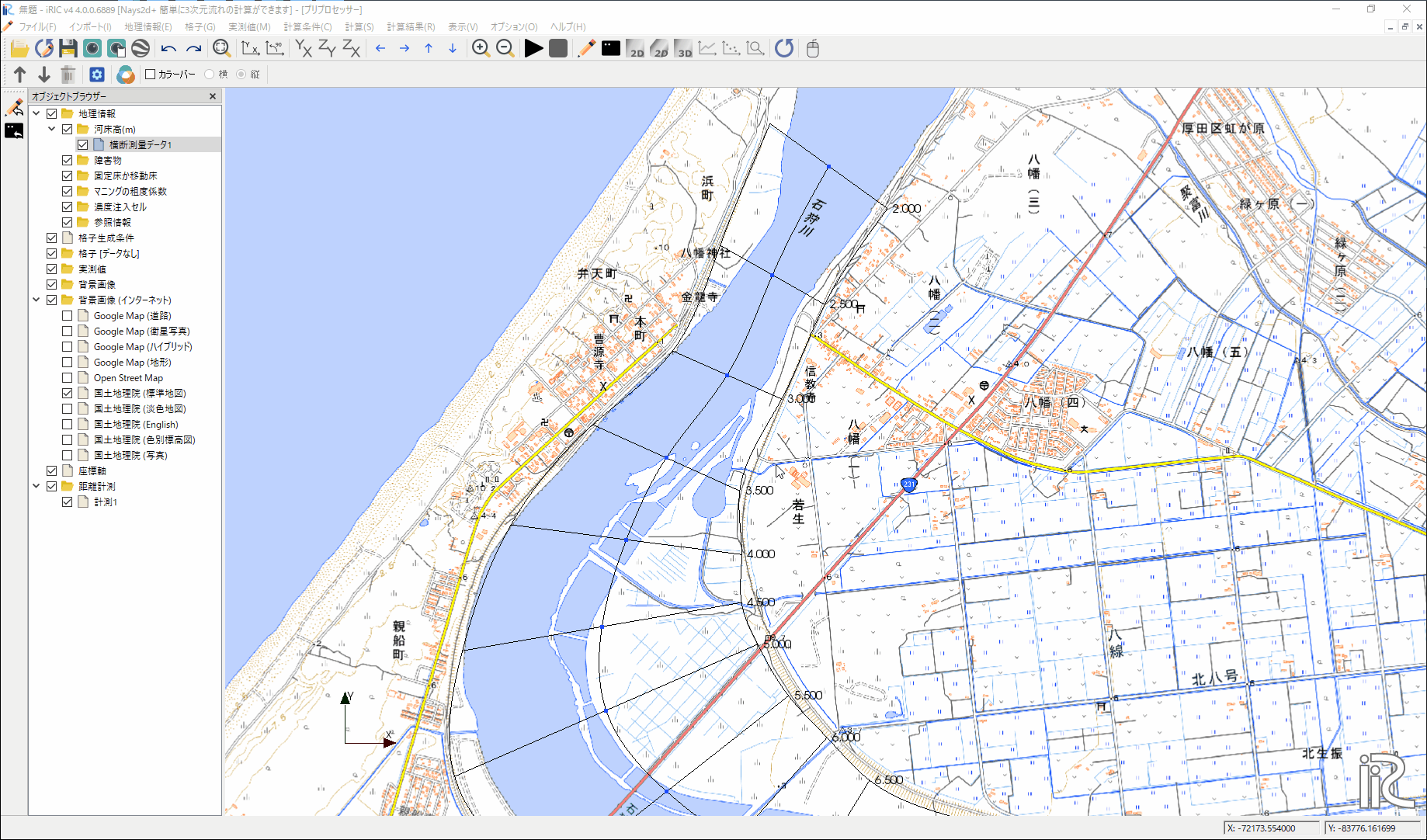
Task: Select the XY plane view icon
Action: click(x=304, y=48)
